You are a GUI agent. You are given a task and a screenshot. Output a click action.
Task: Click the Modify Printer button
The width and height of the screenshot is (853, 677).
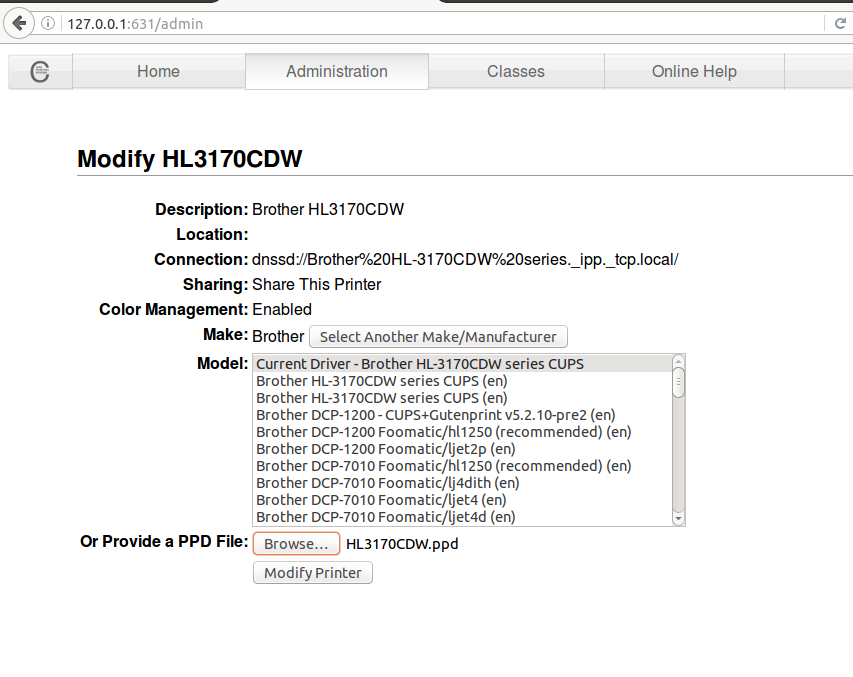pos(313,573)
